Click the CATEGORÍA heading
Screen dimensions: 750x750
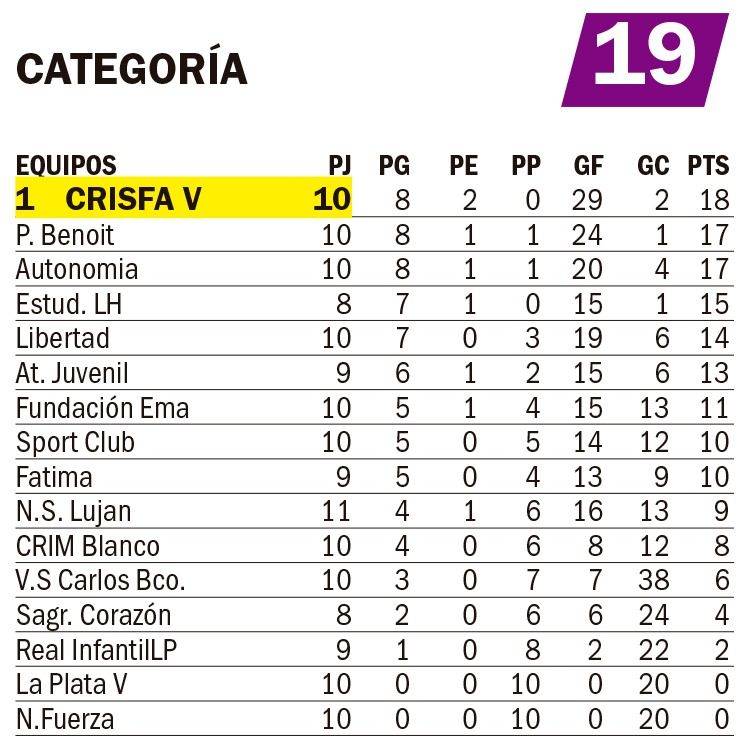coord(132,68)
